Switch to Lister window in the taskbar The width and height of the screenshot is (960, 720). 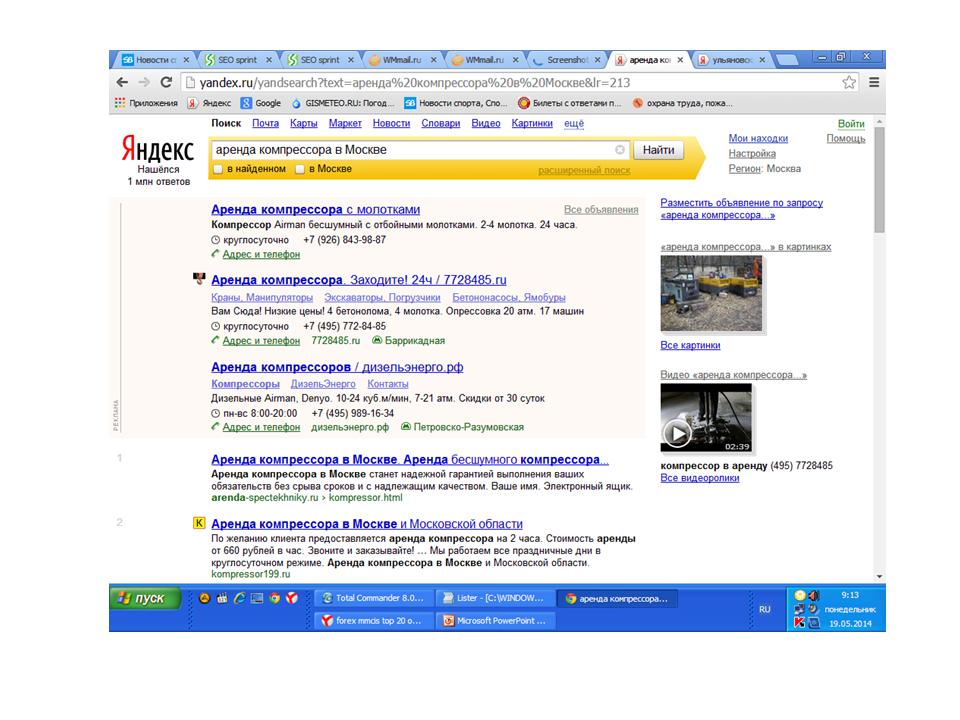(x=495, y=598)
